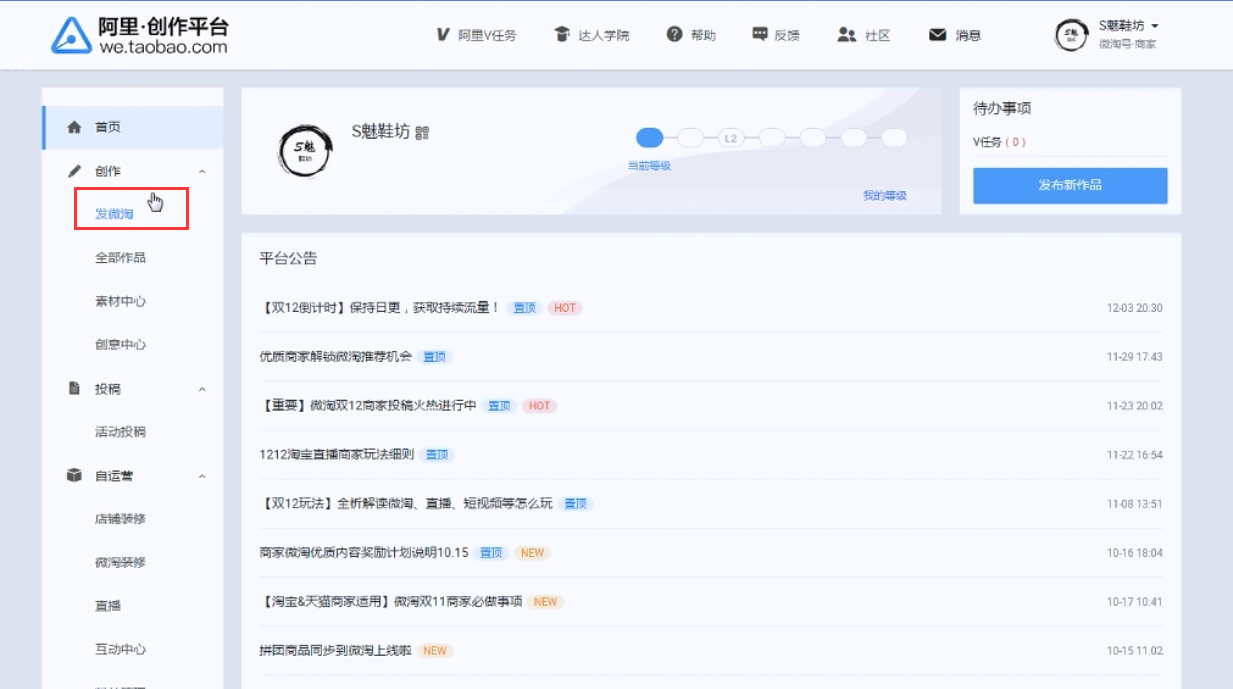Open announcement 【双12玩法】全析解读微淘、直播、短视频等怎么玩
This screenshot has width=1233, height=689.
pos(406,504)
